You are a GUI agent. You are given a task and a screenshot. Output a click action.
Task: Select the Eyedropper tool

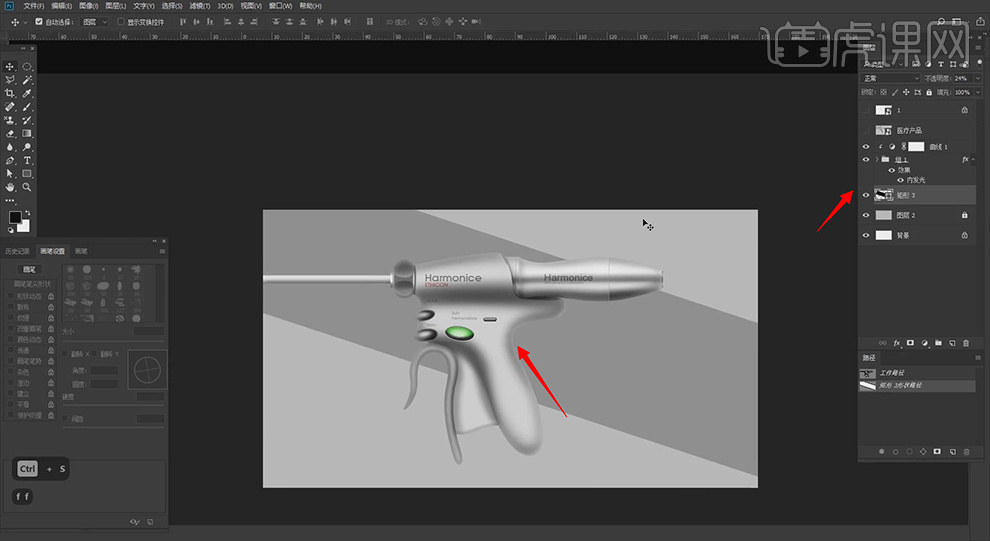point(27,93)
